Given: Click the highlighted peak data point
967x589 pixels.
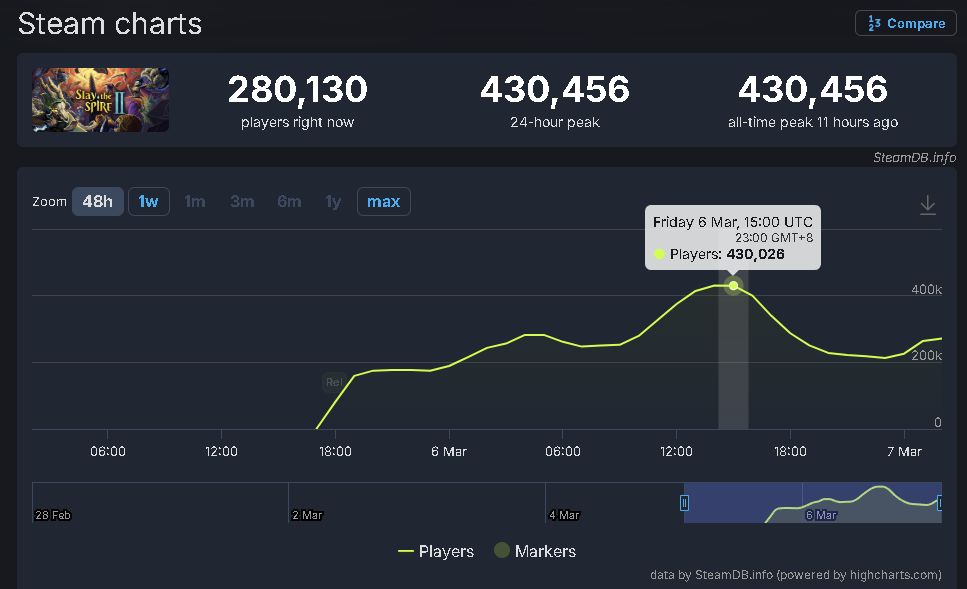Looking at the screenshot, I should [733, 286].
